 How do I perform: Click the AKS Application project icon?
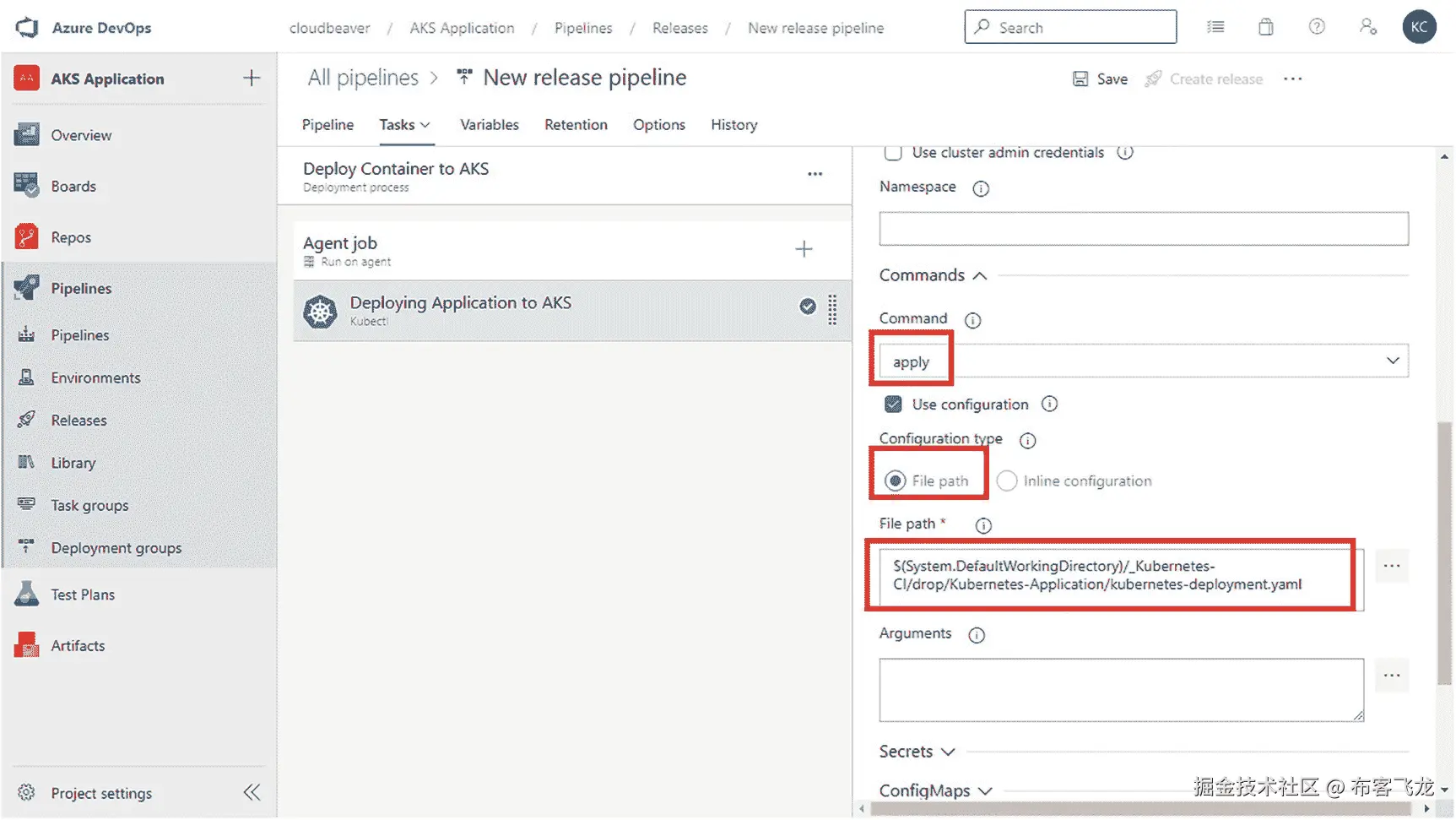point(26,79)
